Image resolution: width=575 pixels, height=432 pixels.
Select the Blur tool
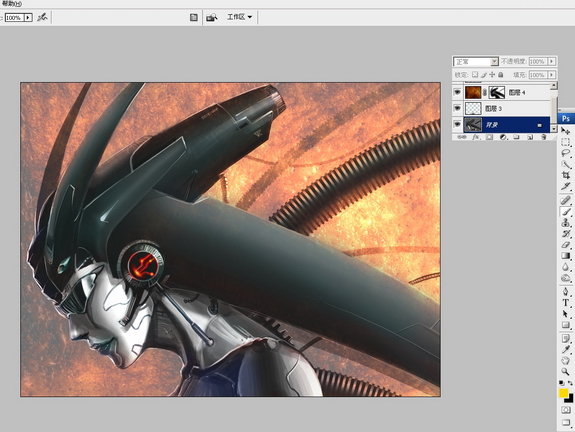click(565, 267)
